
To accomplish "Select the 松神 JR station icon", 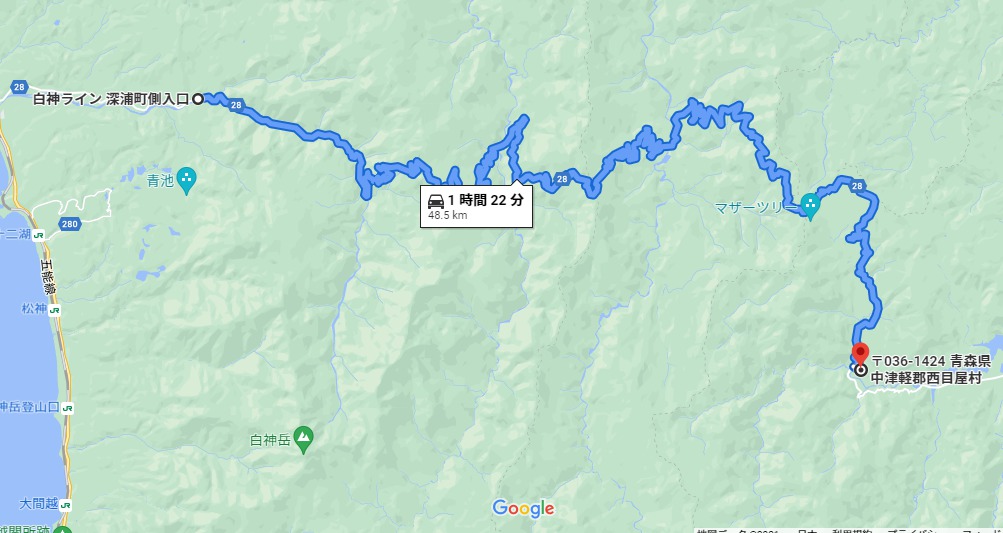I will tap(55, 310).
